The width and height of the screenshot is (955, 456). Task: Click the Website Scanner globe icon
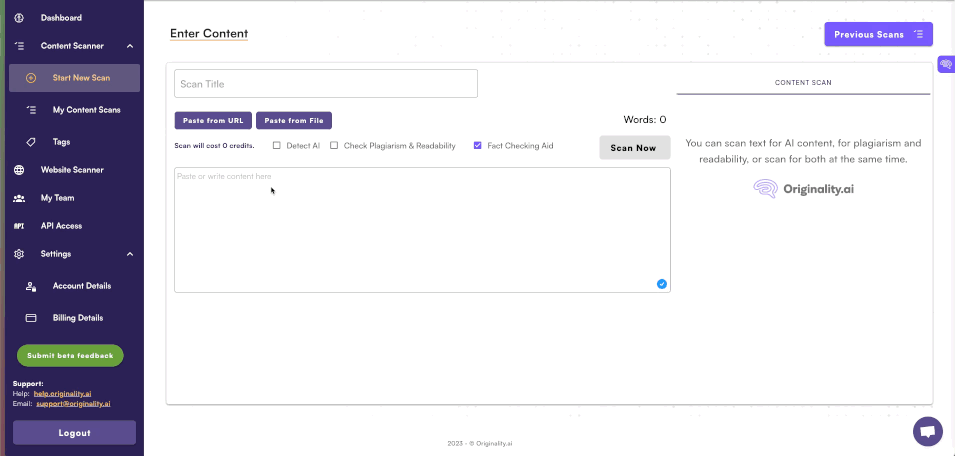[x=19, y=170]
